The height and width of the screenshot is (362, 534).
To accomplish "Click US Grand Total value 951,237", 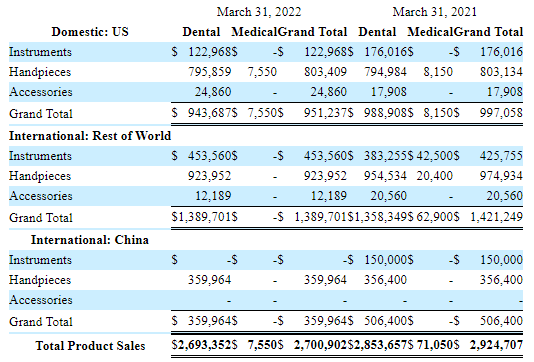I will [325, 113].
